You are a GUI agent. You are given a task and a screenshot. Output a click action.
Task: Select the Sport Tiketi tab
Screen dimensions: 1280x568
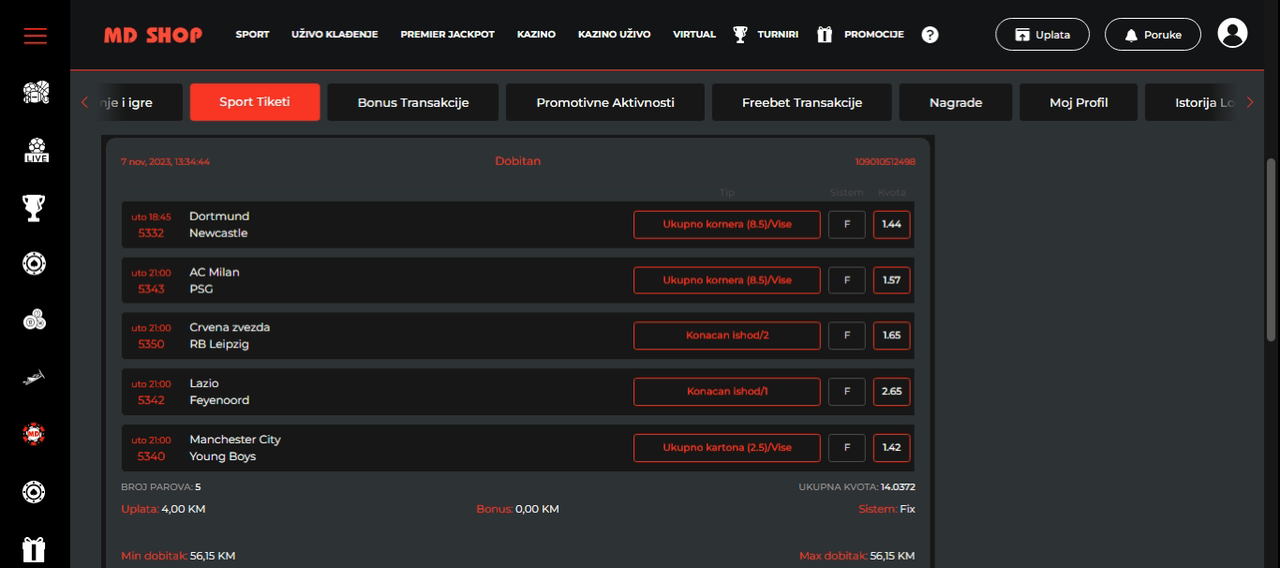[x=255, y=102]
